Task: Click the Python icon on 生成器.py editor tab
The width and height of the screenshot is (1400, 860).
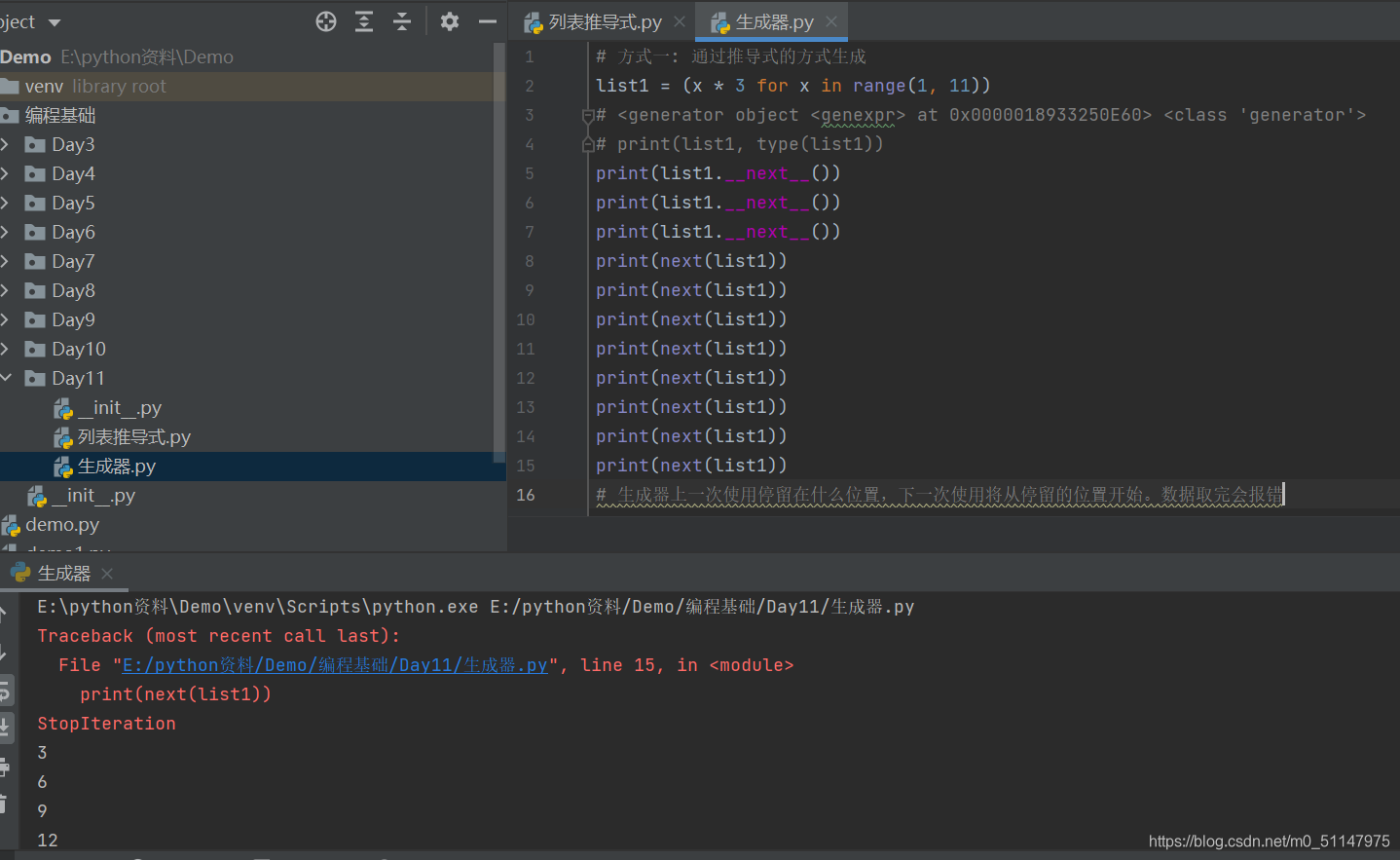Action: (x=720, y=22)
